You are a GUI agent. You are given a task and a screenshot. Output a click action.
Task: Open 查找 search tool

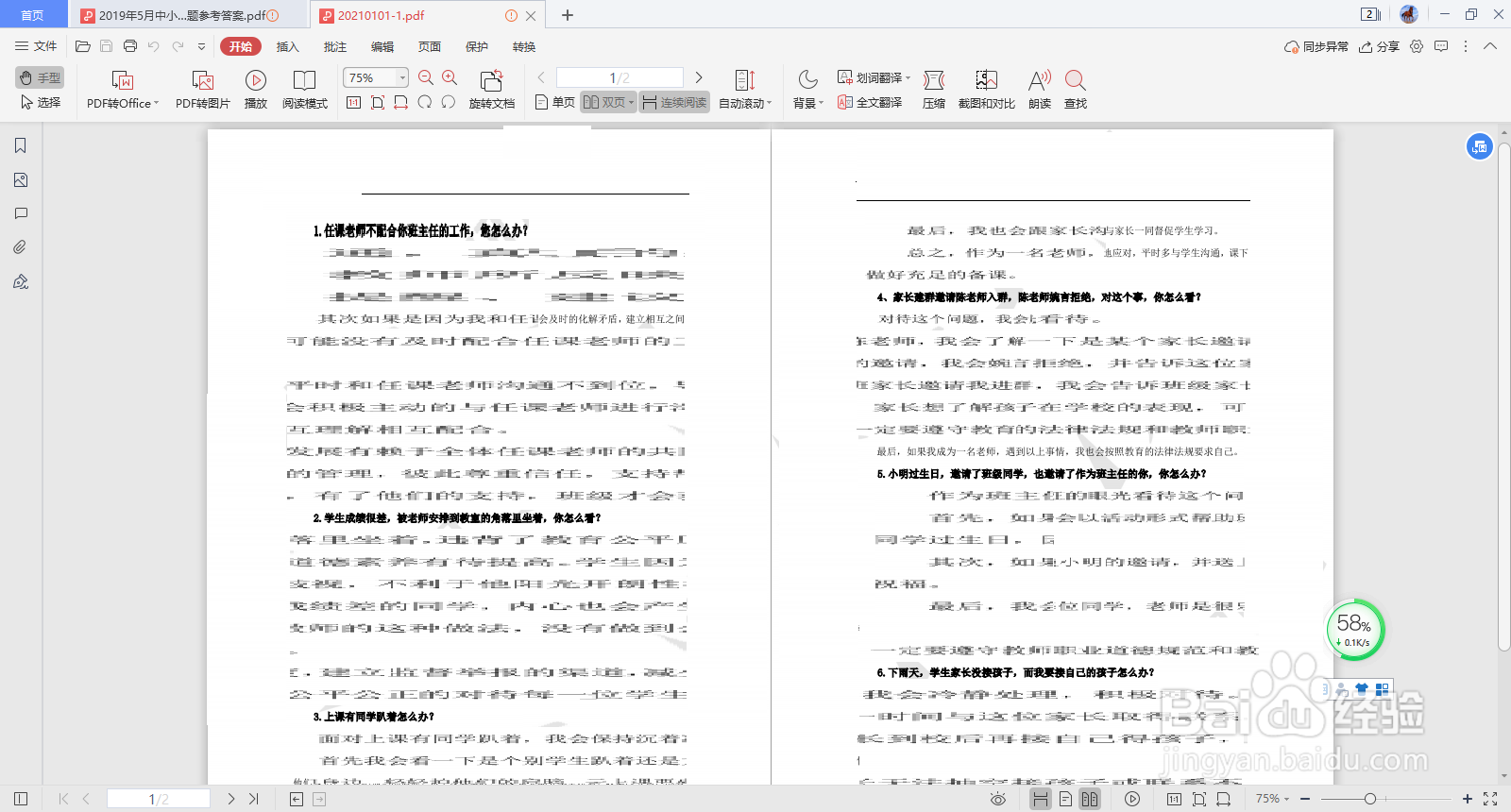(1076, 91)
